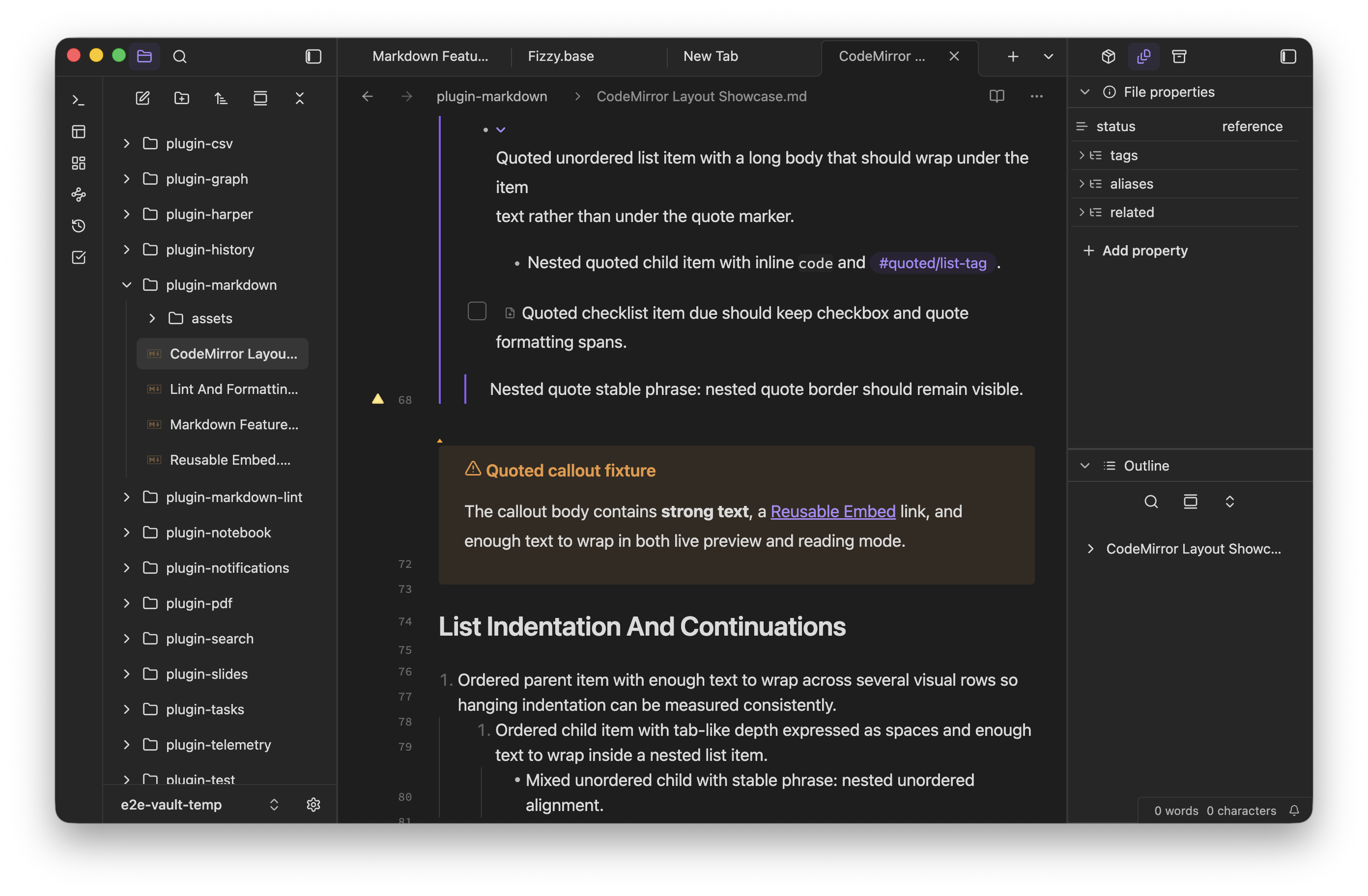This screenshot has width=1368, height=896.
Task: Toggle the left sidebar panel icon
Action: click(313, 56)
